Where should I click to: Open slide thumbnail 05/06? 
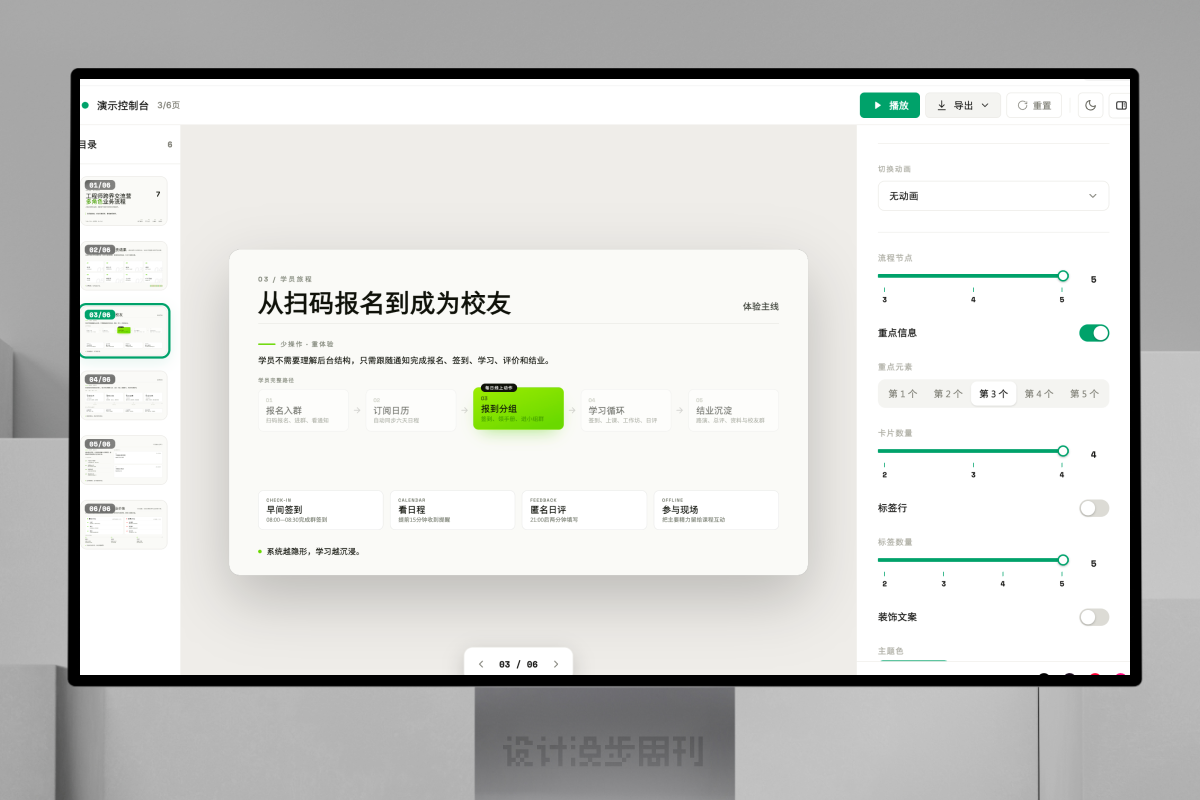click(125, 460)
